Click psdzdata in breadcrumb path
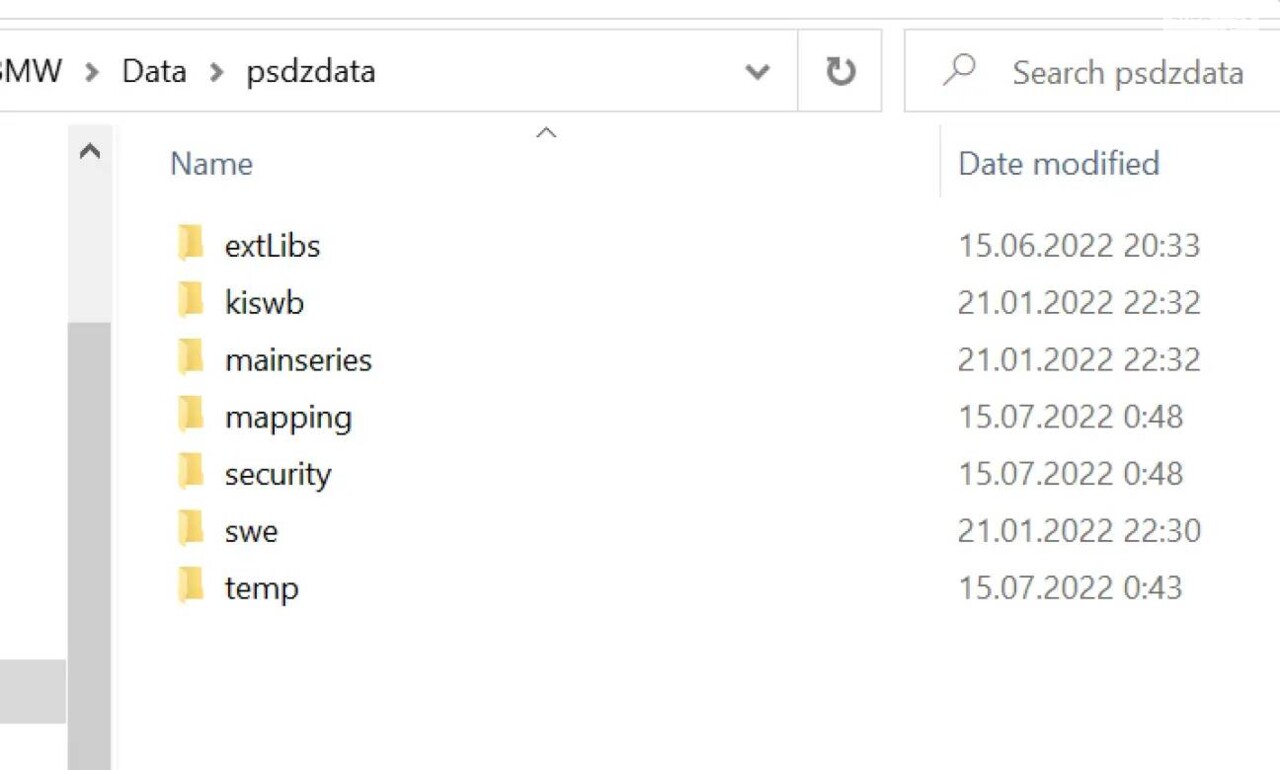 [x=311, y=72]
